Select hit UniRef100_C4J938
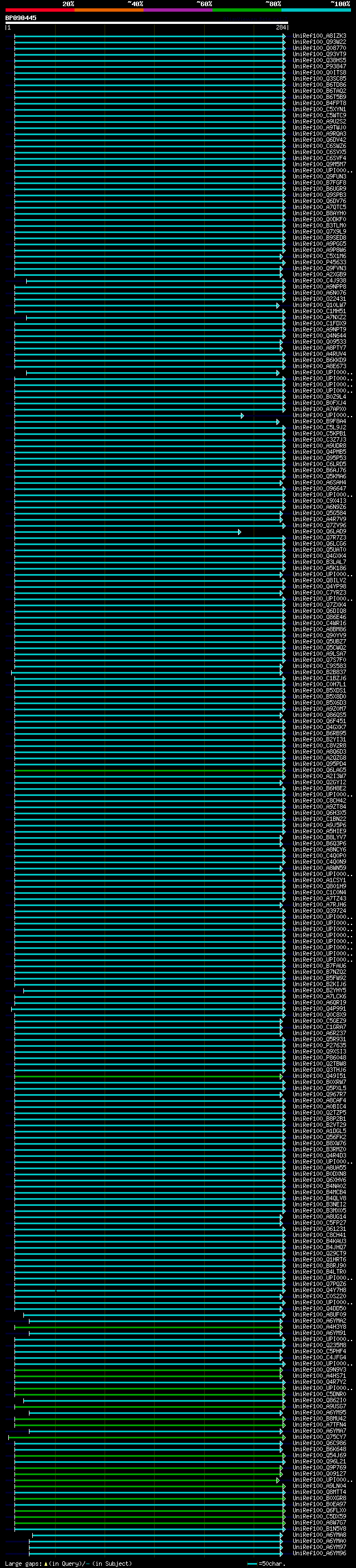The image size is (356, 1568). pyautogui.click(x=319, y=280)
